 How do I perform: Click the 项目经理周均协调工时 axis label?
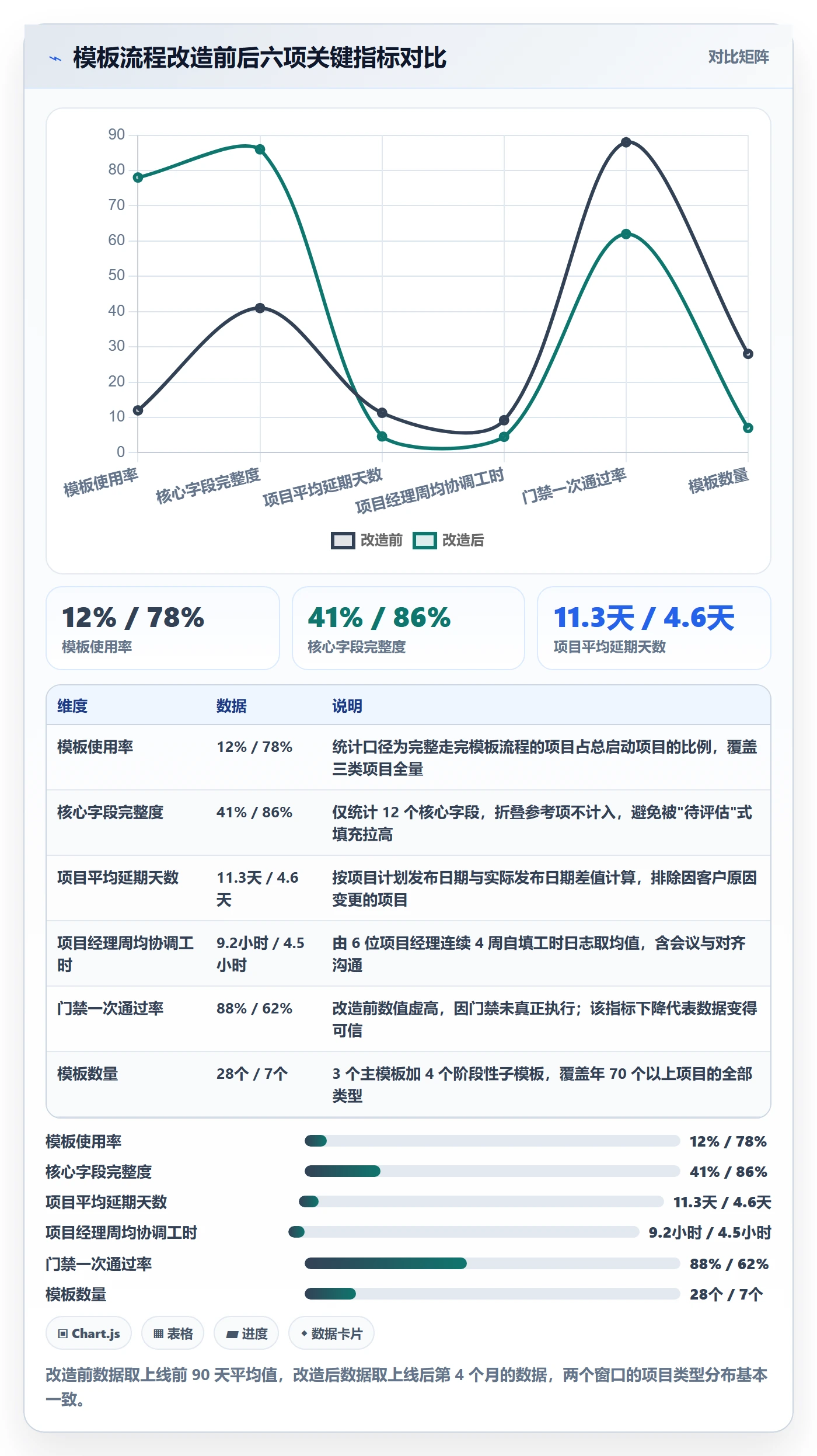pos(430,491)
